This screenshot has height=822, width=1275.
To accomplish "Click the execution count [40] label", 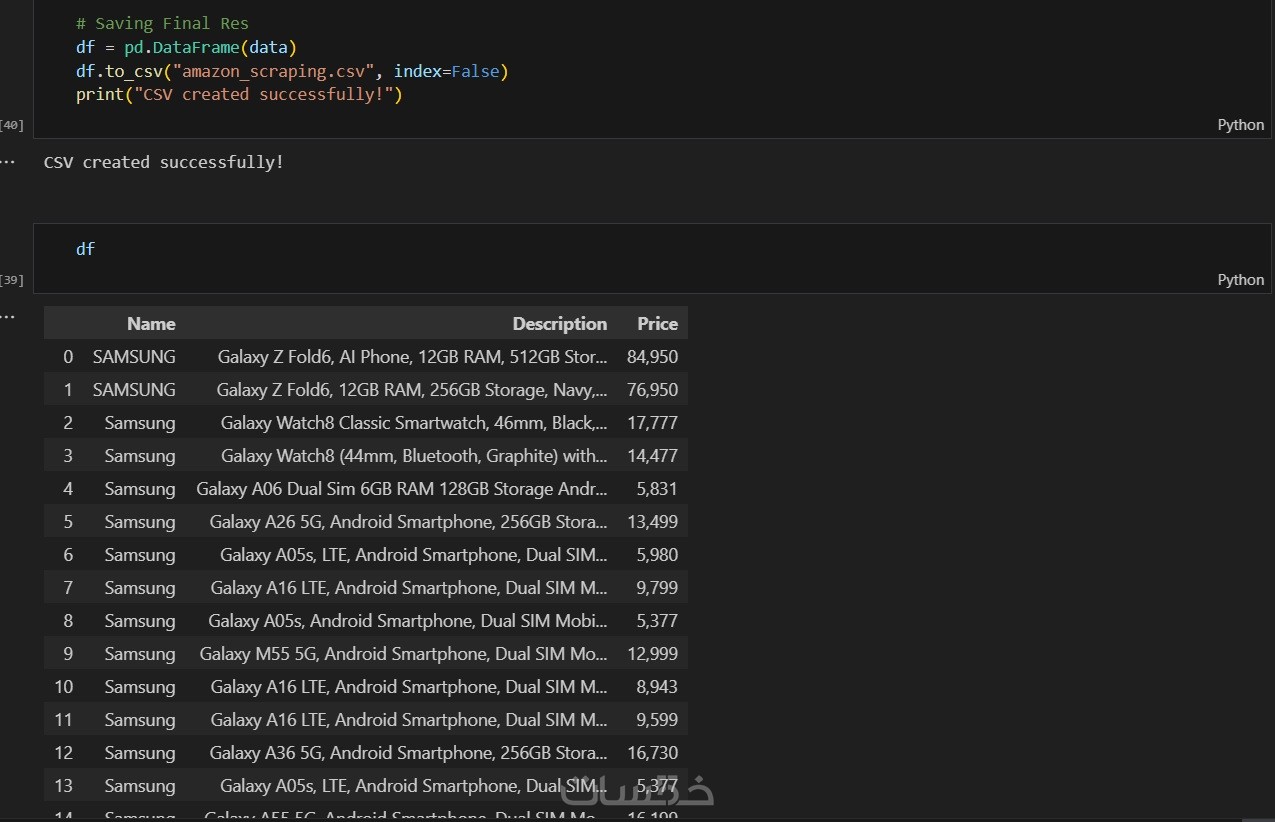I will tap(12, 125).
